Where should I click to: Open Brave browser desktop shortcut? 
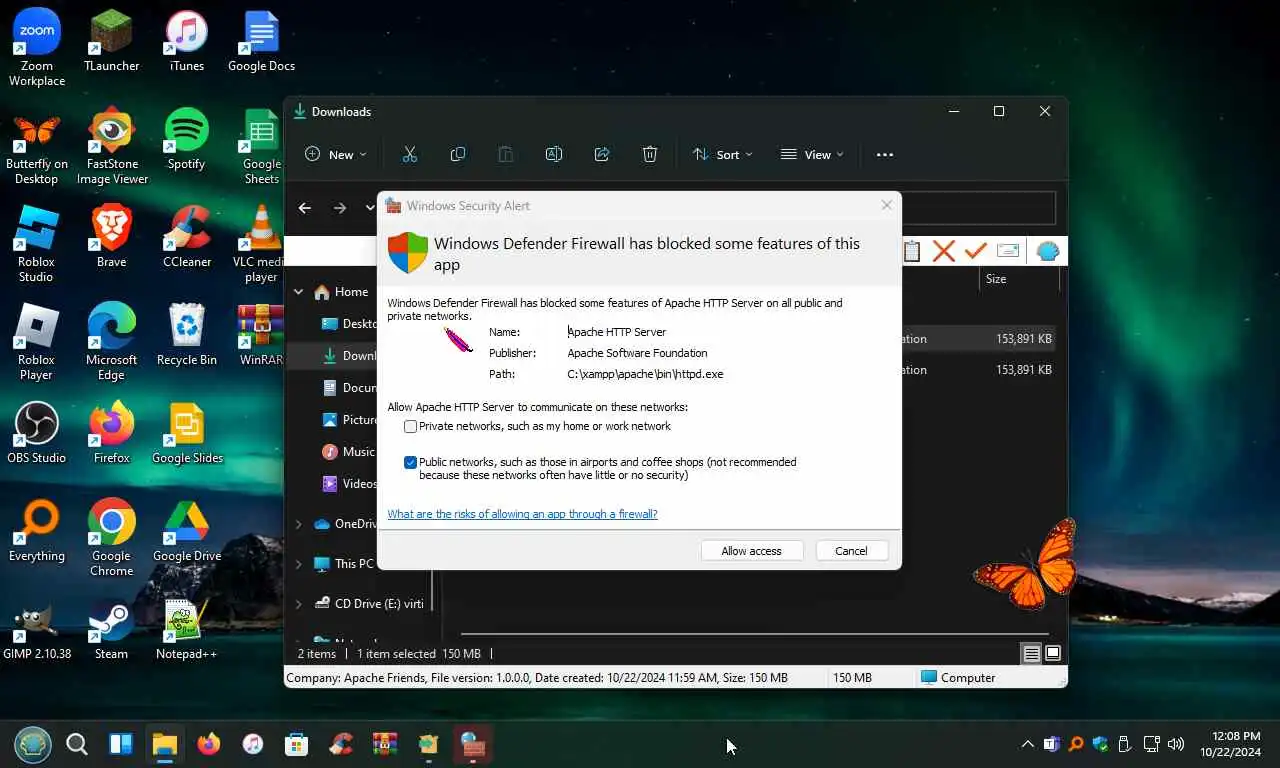click(x=111, y=237)
